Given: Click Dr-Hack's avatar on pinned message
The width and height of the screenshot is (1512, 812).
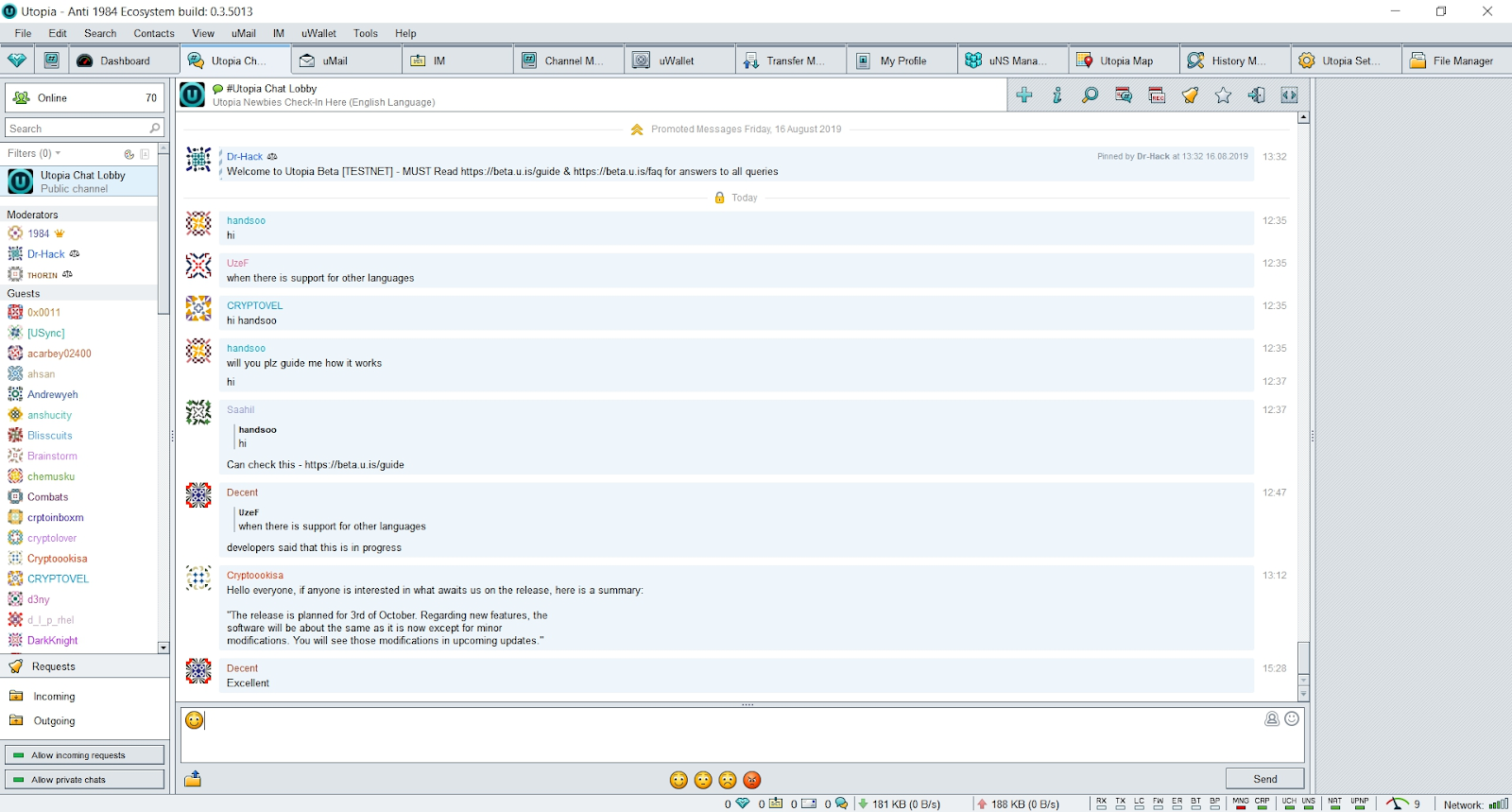Looking at the screenshot, I should click(x=198, y=160).
